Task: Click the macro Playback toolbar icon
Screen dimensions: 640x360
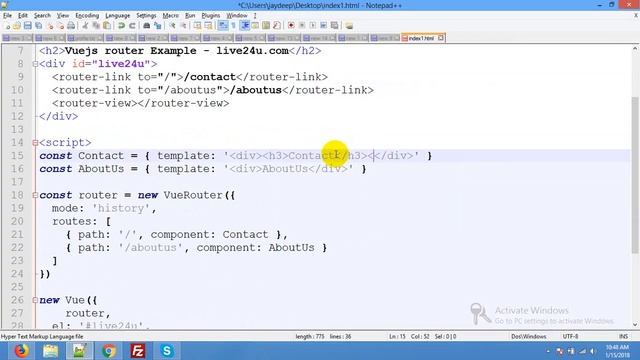Action: pos(313,26)
